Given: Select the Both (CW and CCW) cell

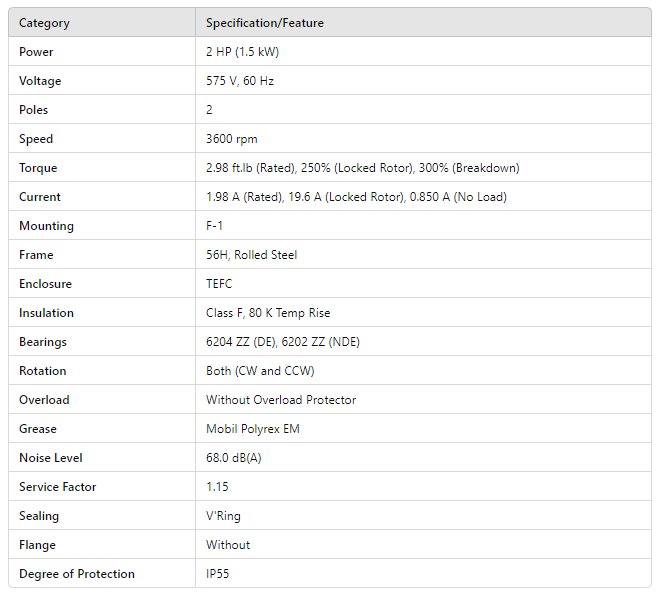Looking at the screenshot, I should click(260, 371).
